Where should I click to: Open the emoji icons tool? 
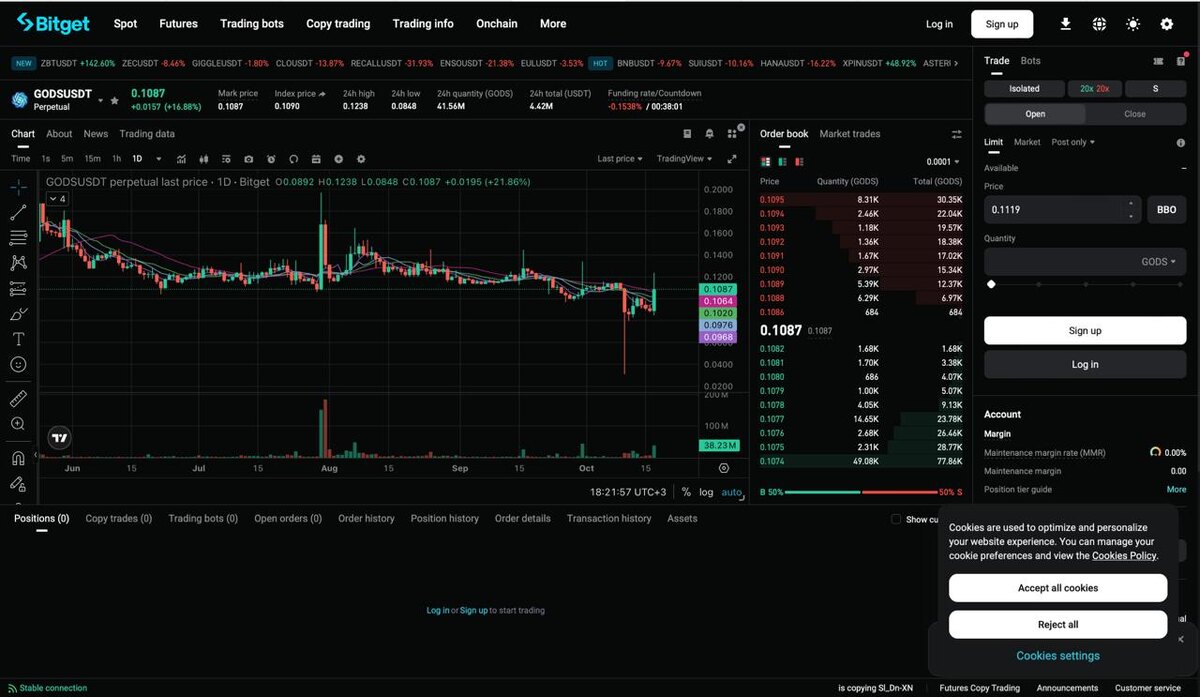click(x=18, y=365)
